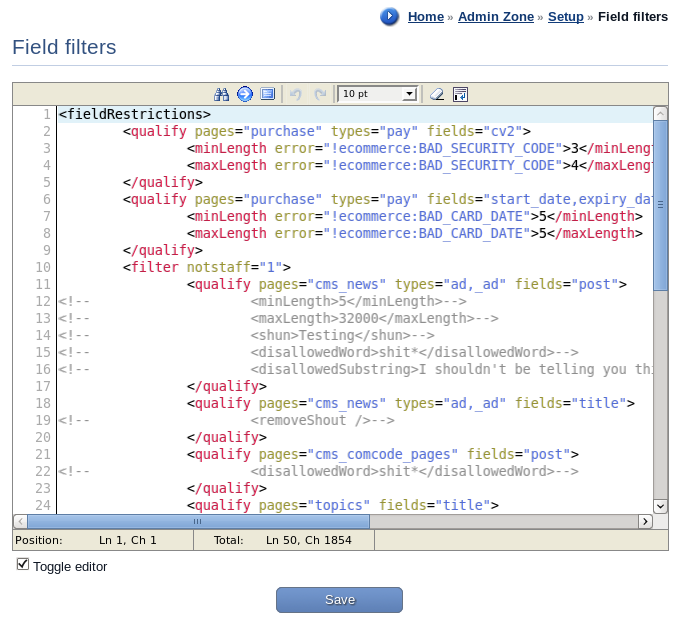
Task: Click the eraser reset highlight icon
Action: click(x=436, y=94)
